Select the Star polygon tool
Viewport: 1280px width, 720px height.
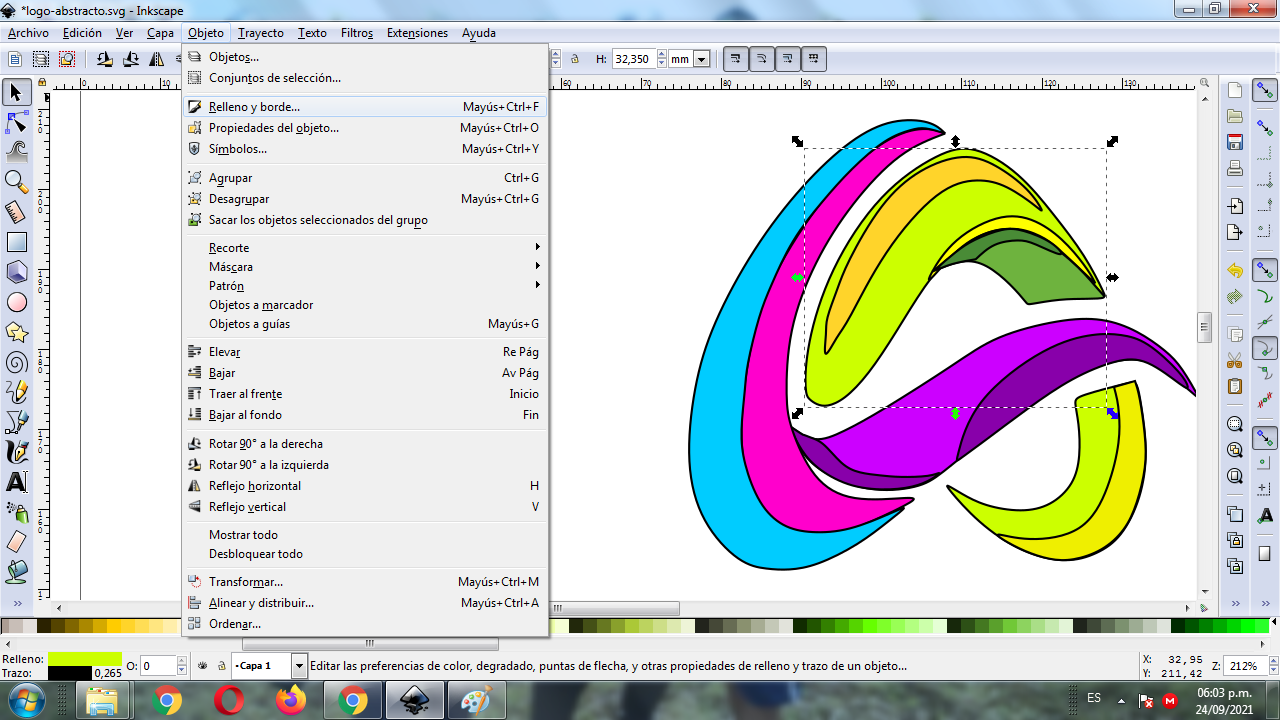[x=16, y=332]
